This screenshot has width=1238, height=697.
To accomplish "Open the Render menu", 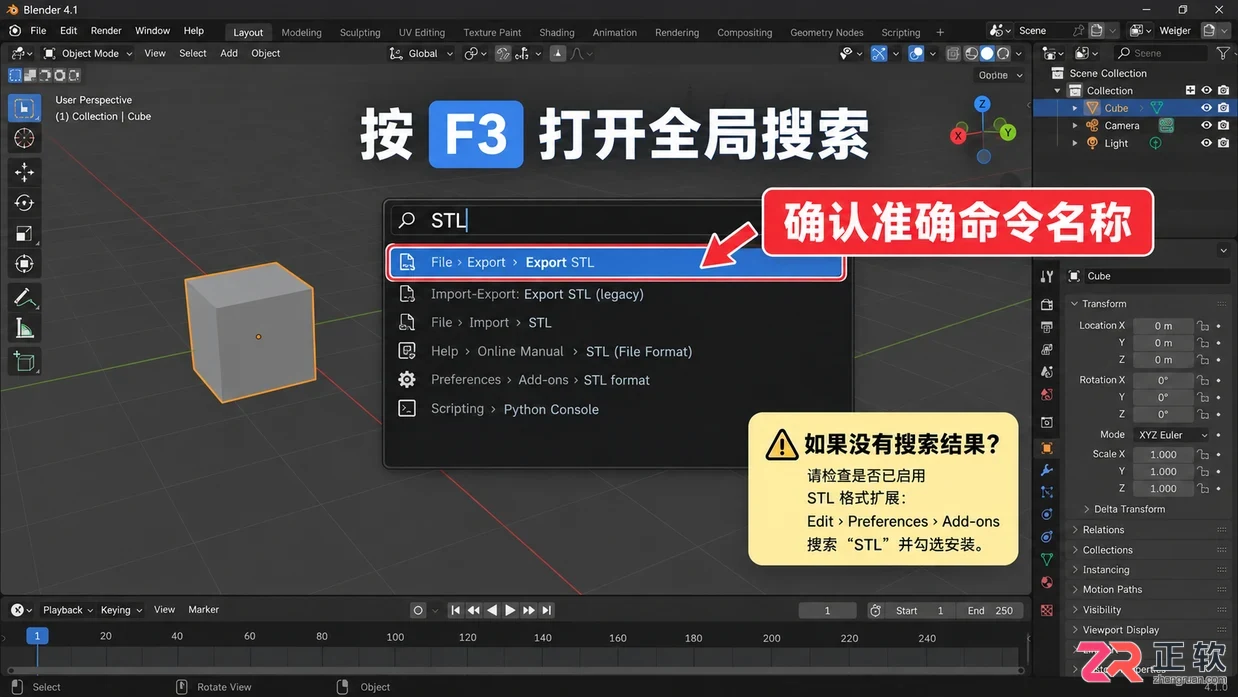I will pos(106,31).
